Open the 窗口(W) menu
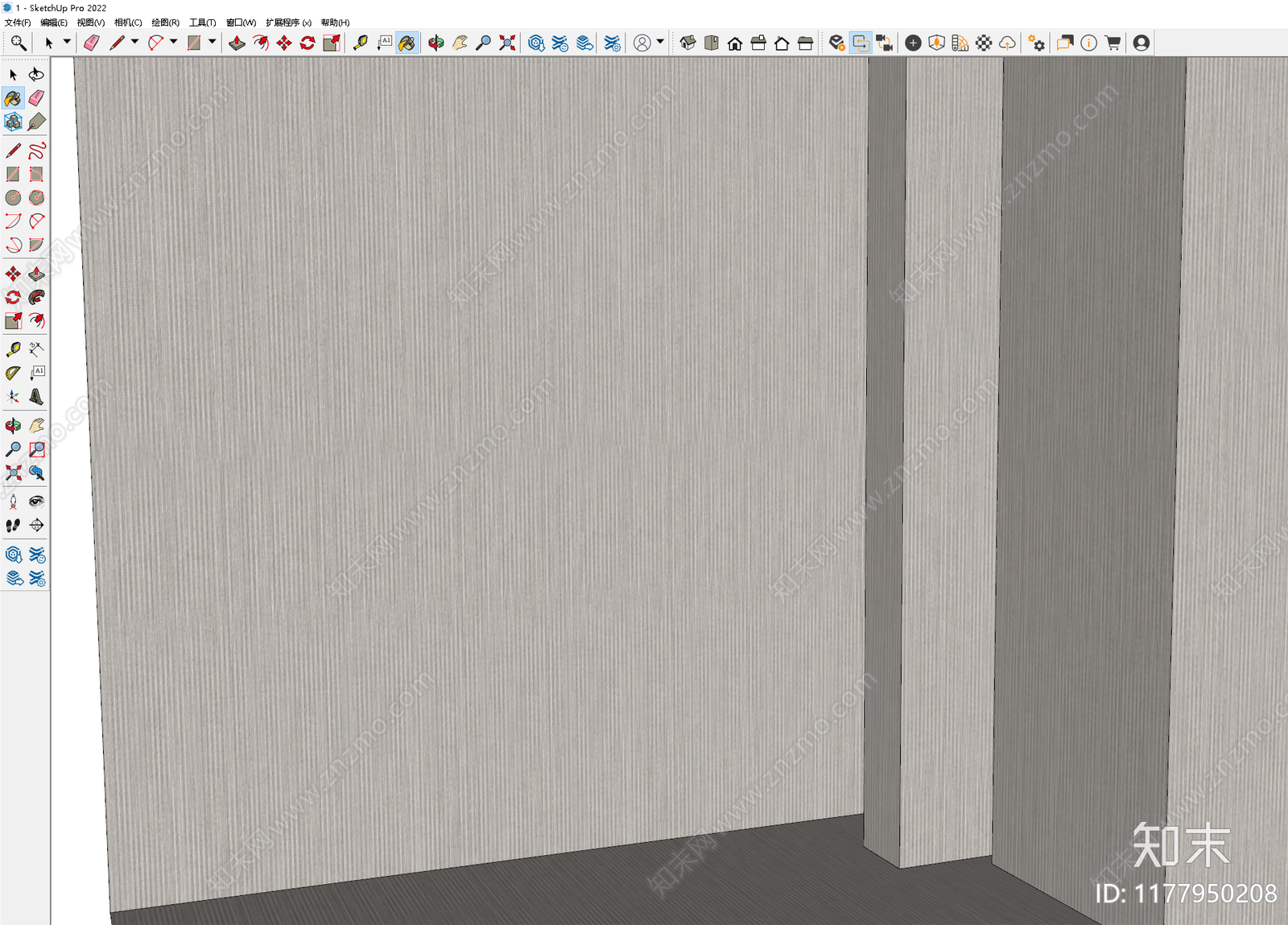The height and width of the screenshot is (925, 1288). pos(242,23)
